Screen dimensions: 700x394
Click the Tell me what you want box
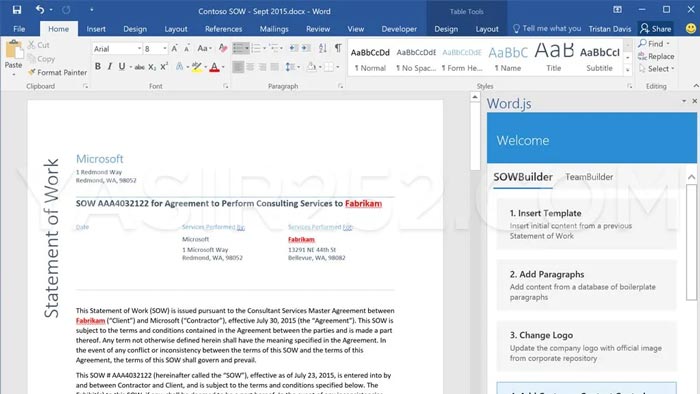click(x=547, y=29)
